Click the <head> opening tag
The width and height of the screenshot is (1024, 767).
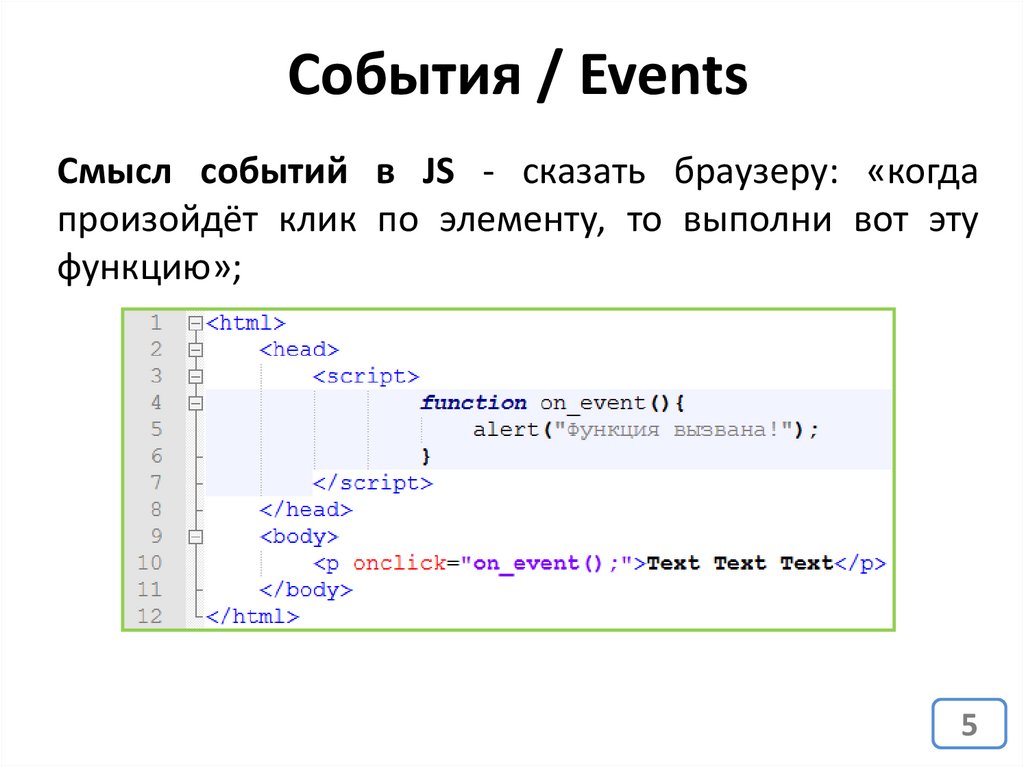299,350
